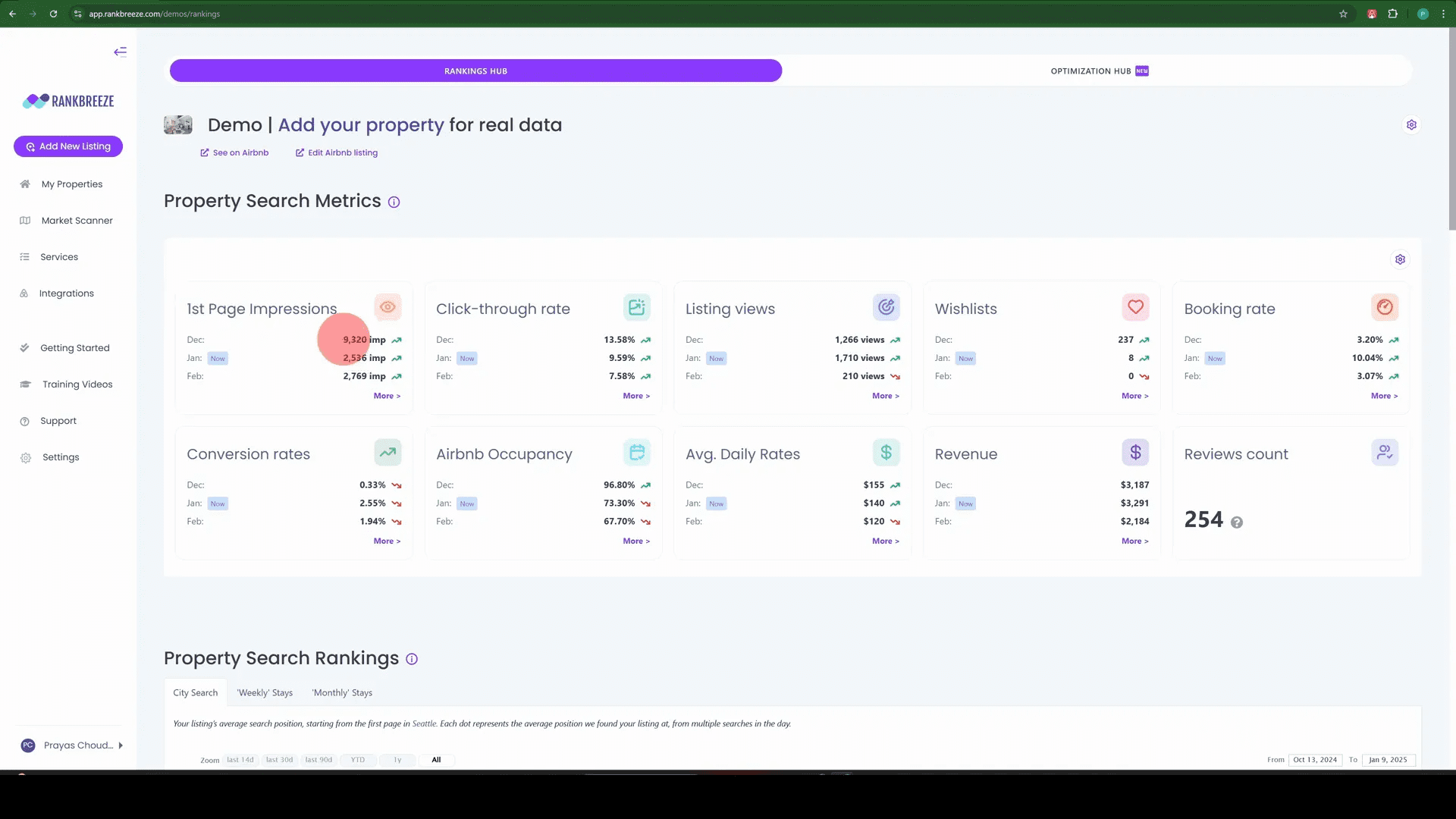Click the Reviews count question mark help
This screenshot has height=819, width=1456.
tap(1237, 522)
